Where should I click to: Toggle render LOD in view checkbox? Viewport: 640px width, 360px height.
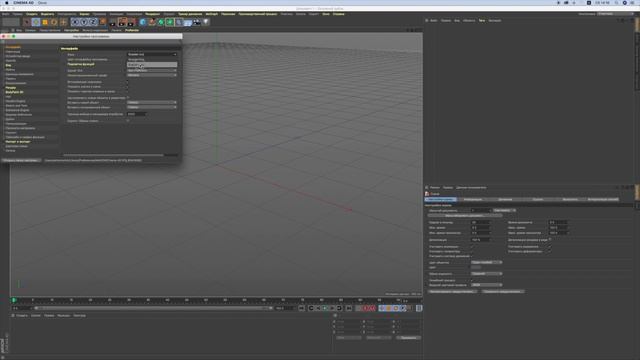[x=550, y=240]
